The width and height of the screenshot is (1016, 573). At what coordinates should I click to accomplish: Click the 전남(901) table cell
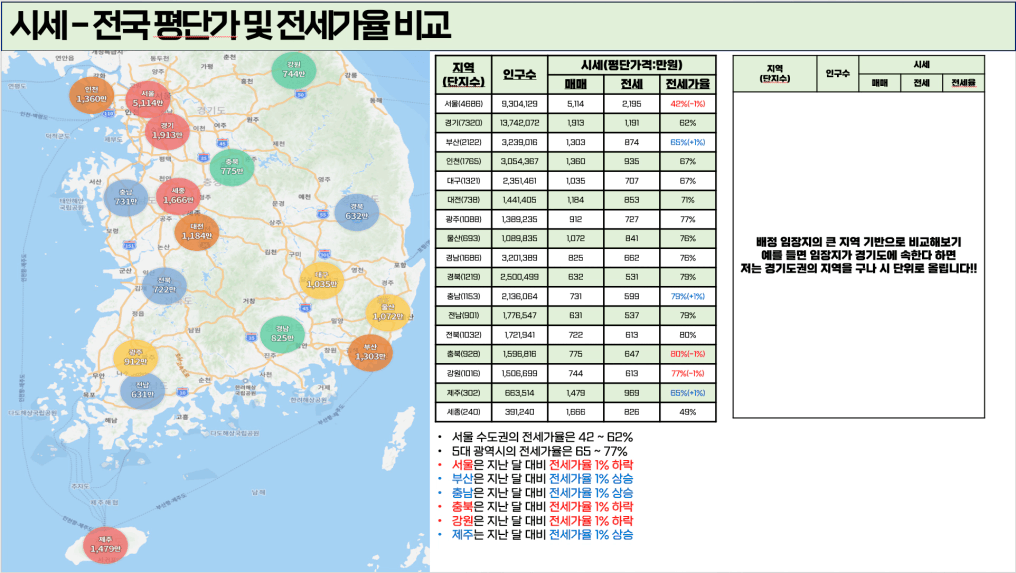click(x=463, y=316)
